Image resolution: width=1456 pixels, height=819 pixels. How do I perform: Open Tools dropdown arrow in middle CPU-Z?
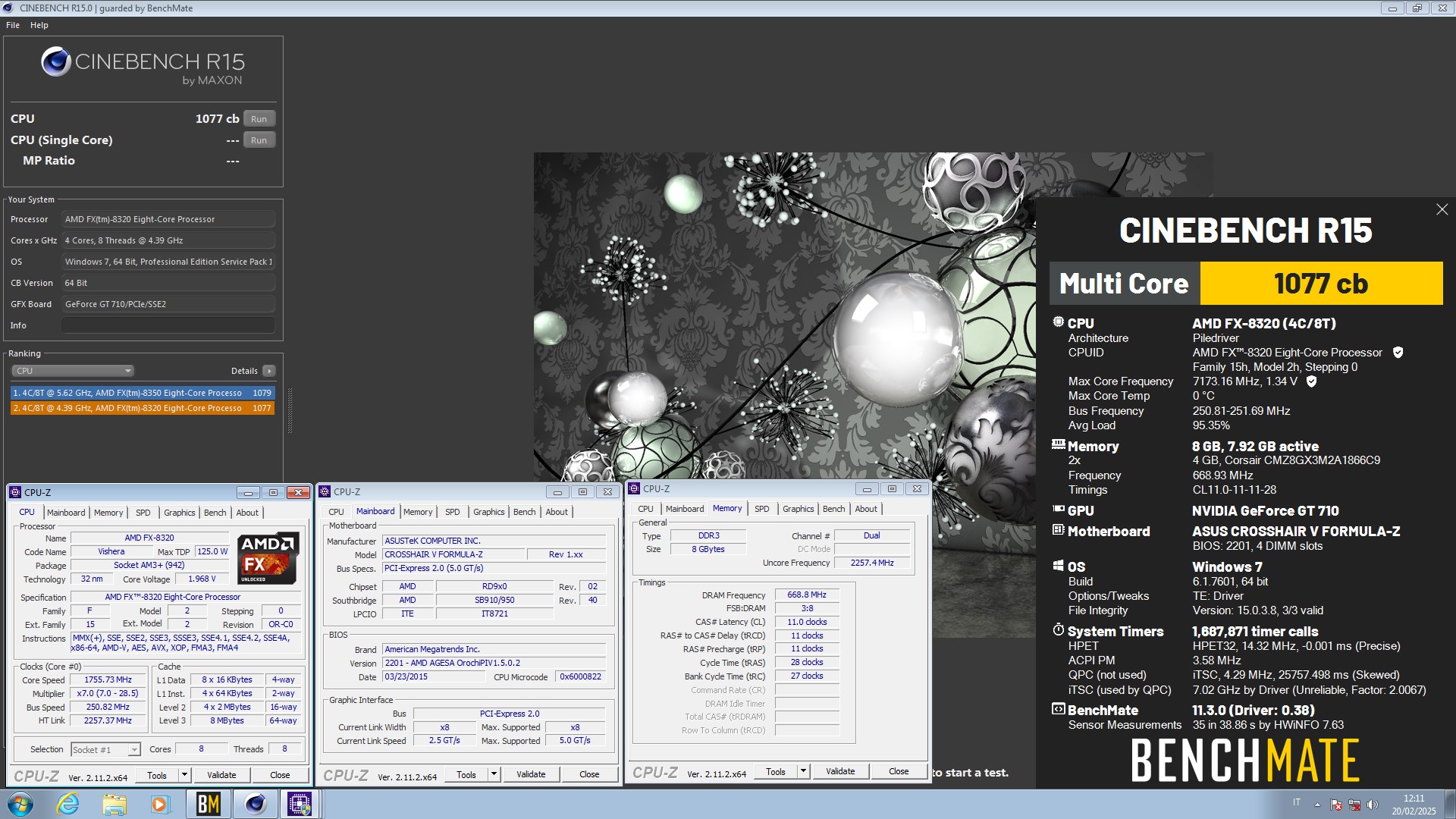(x=494, y=774)
